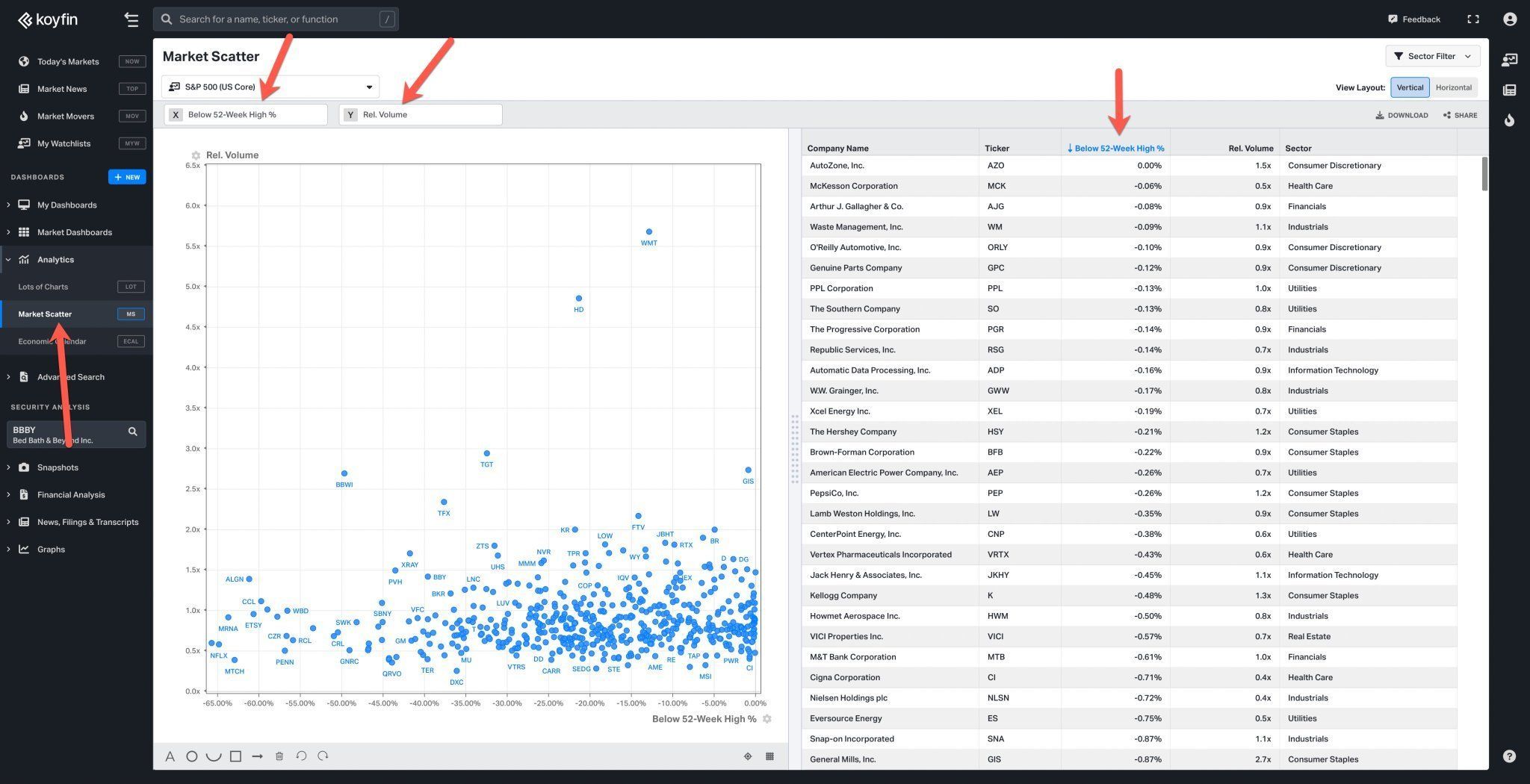Sort by Rel. Volume column header
The image size is (1530, 784).
click(1251, 148)
